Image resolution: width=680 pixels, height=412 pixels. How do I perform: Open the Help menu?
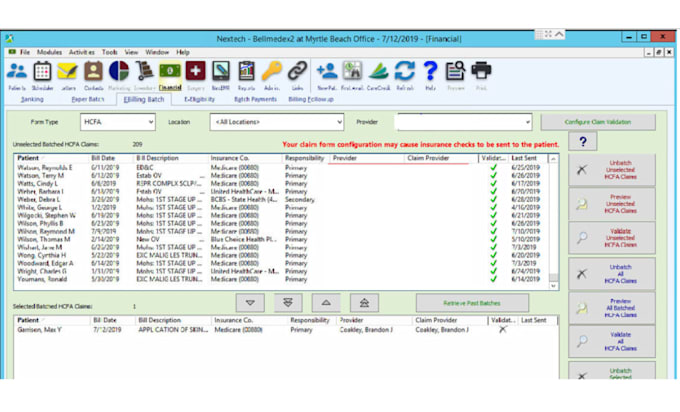click(183, 52)
